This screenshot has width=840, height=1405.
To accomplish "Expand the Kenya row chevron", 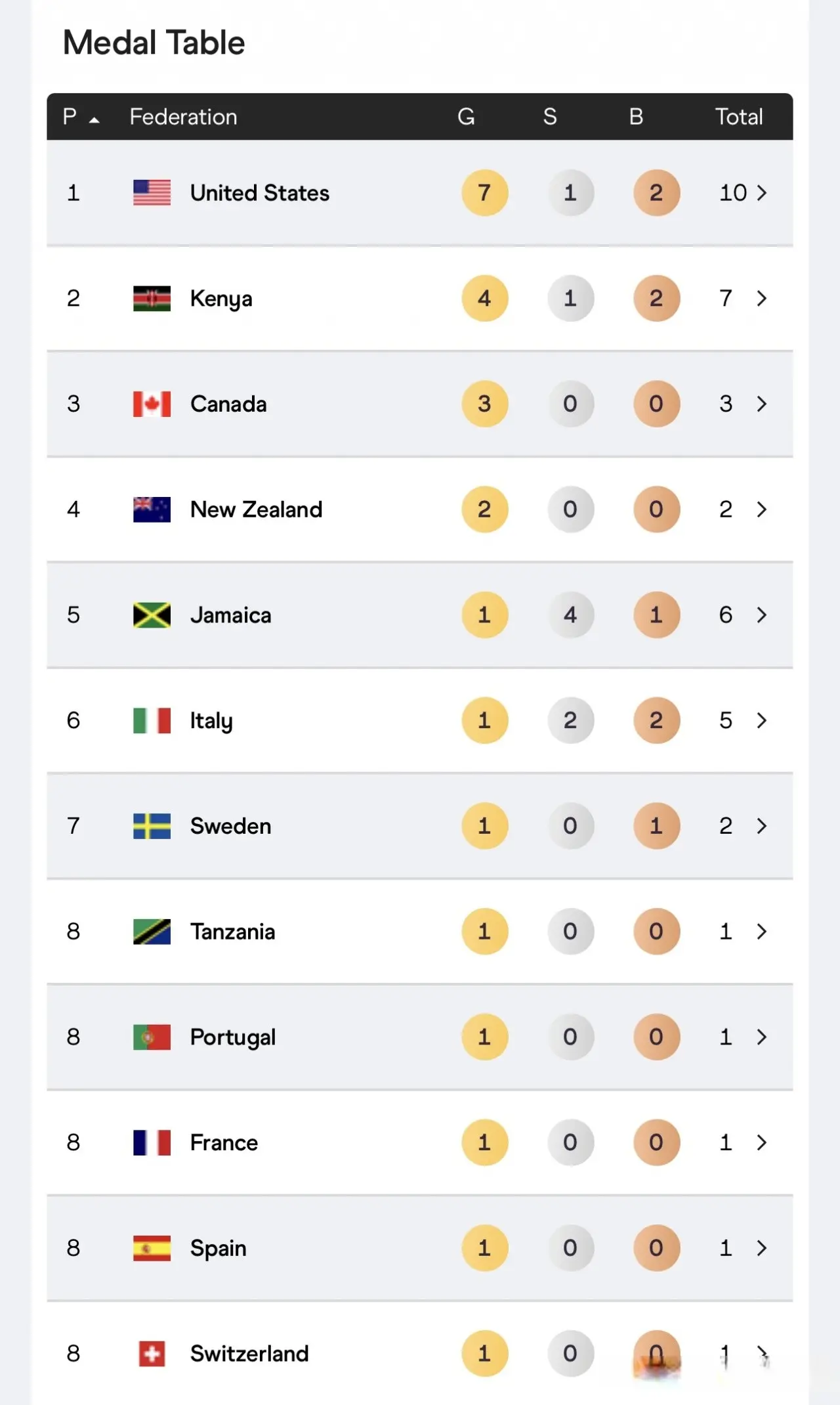I will pyautogui.click(x=761, y=298).
